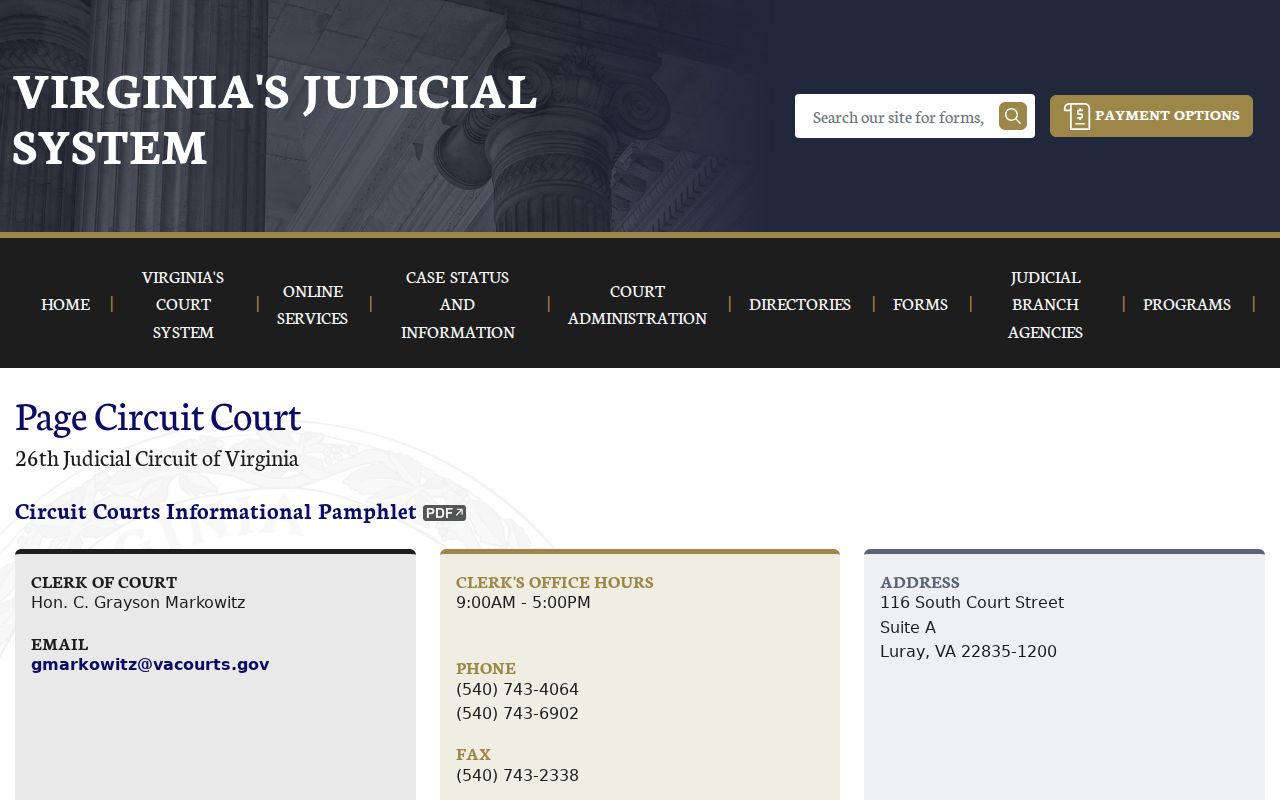The image size is (1280, 800).
Task: Click Luray, VA 22835-1200 address line
Action: tap(968, 651)
